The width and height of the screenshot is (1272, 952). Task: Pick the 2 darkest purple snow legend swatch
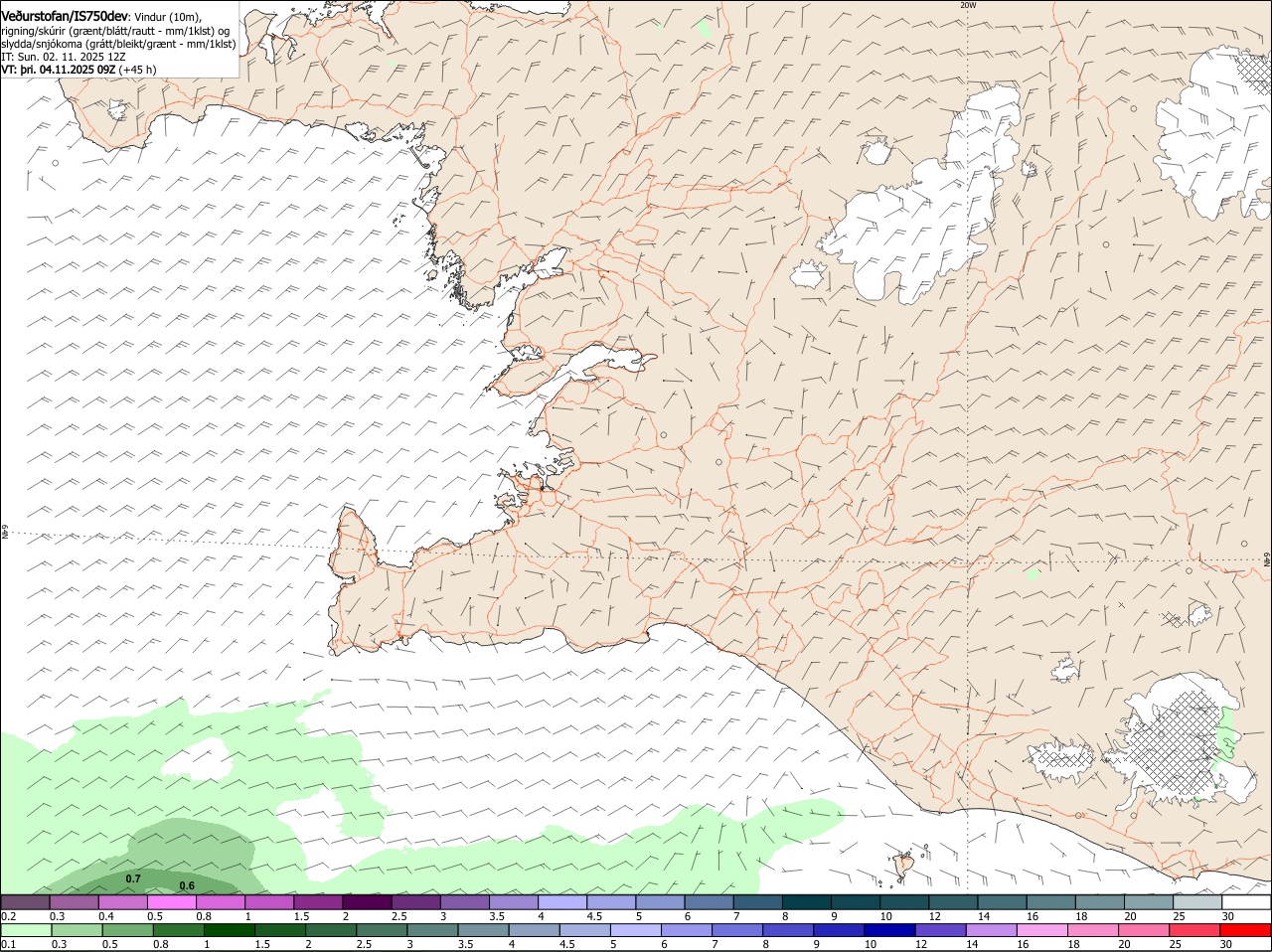coord(367,902)
